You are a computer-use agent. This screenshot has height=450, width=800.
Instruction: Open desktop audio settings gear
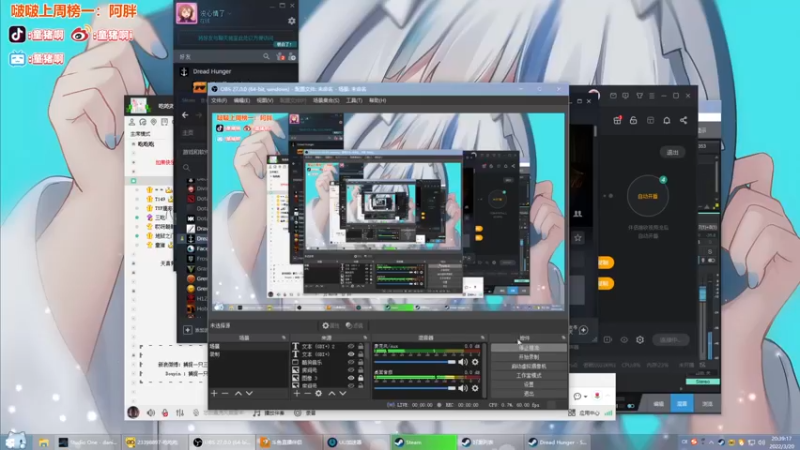click(x=475, y=388)
